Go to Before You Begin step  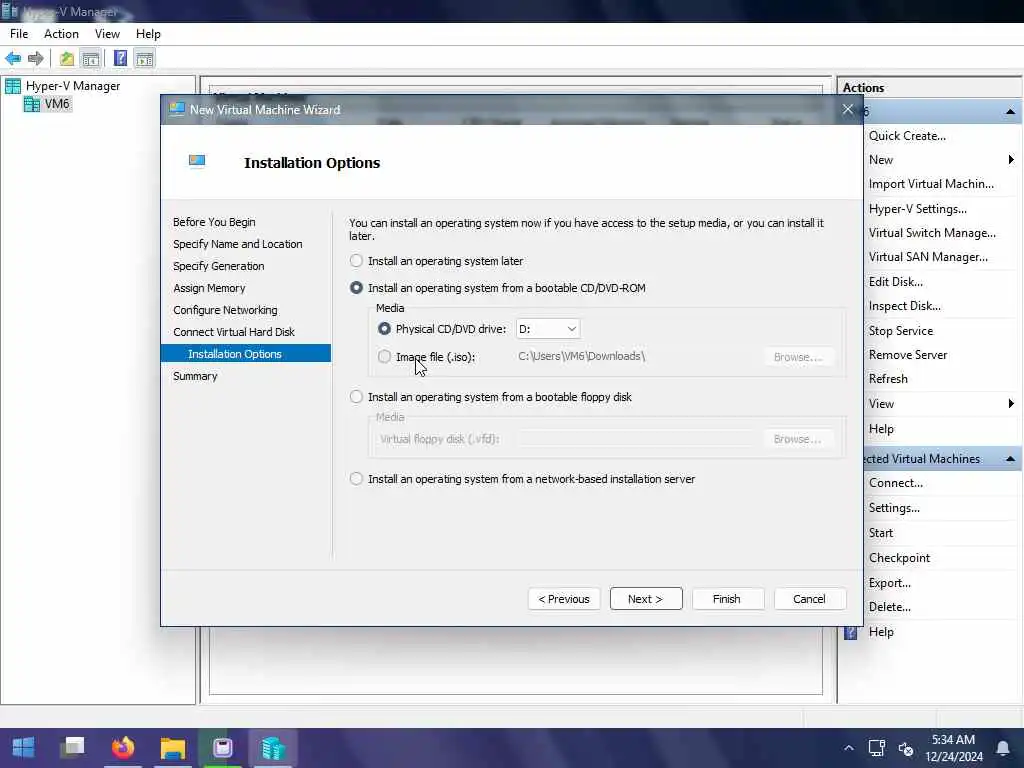point(214,222)
